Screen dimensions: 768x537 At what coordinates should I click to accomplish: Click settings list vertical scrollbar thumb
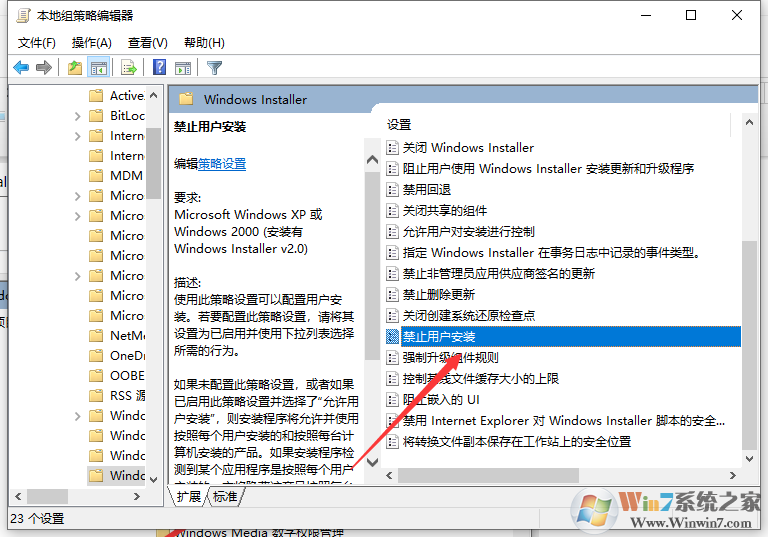(749, 345)
